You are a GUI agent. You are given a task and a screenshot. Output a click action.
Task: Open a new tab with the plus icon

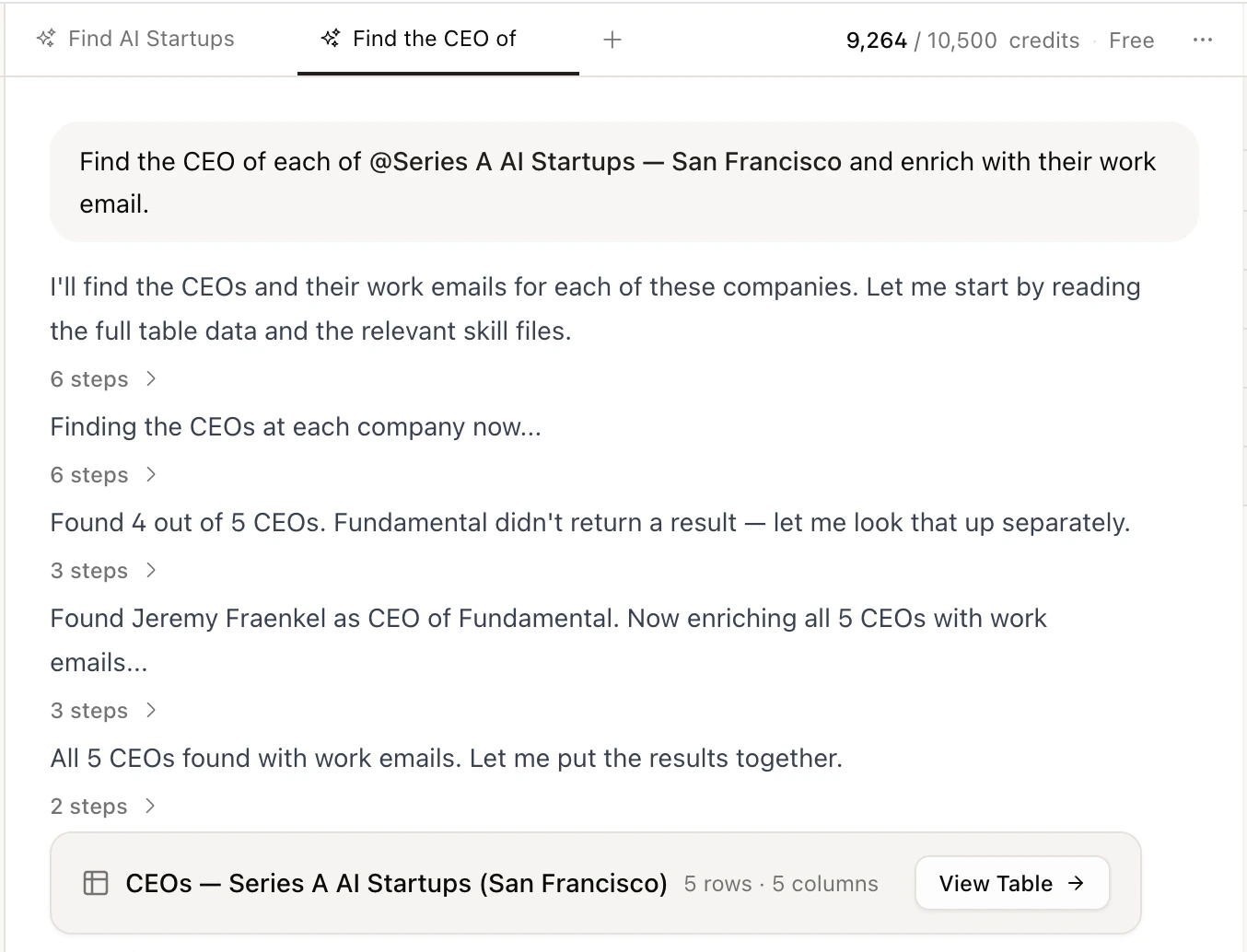point(612,40)
